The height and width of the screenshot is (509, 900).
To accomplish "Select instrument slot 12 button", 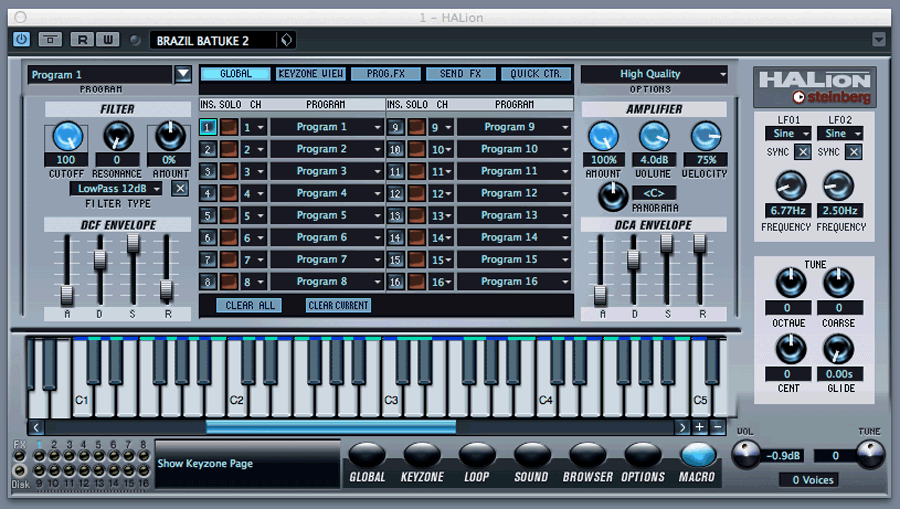I will [395, 193].
